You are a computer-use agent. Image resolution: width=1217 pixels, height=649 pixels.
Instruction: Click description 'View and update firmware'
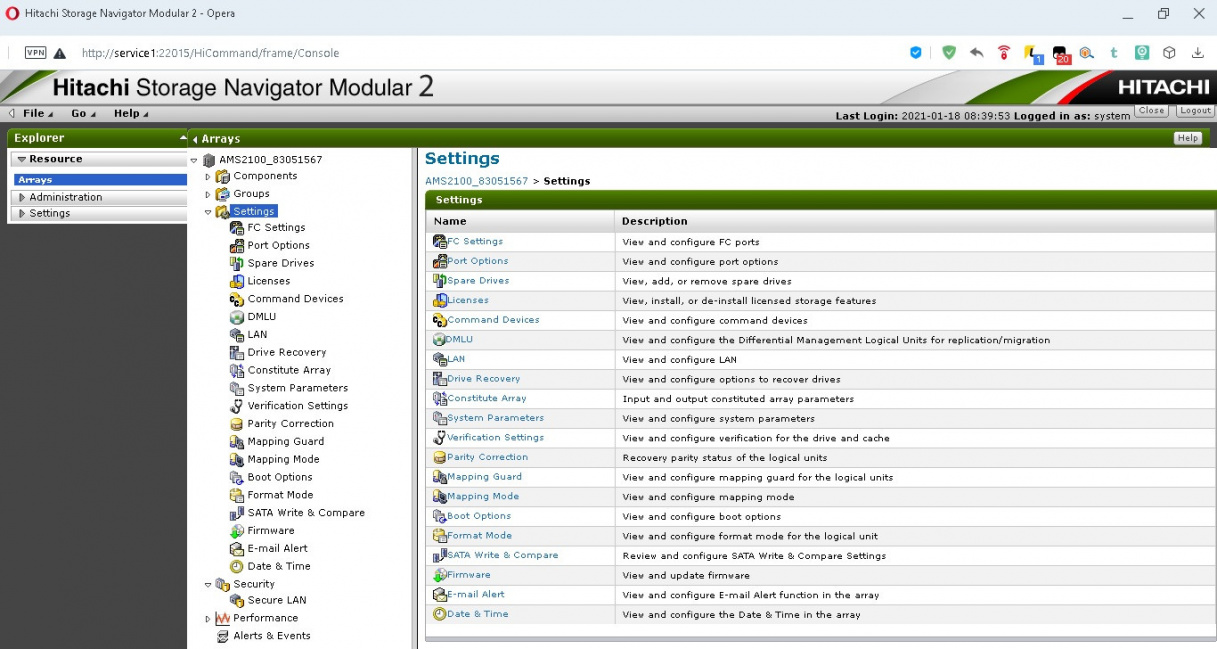(x=686, y=575)
